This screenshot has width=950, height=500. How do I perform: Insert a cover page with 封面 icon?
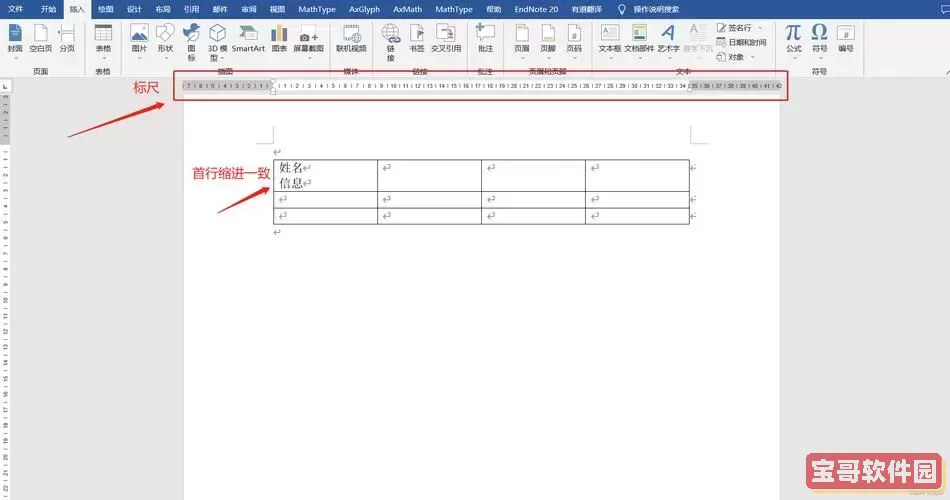pos(15,38)
